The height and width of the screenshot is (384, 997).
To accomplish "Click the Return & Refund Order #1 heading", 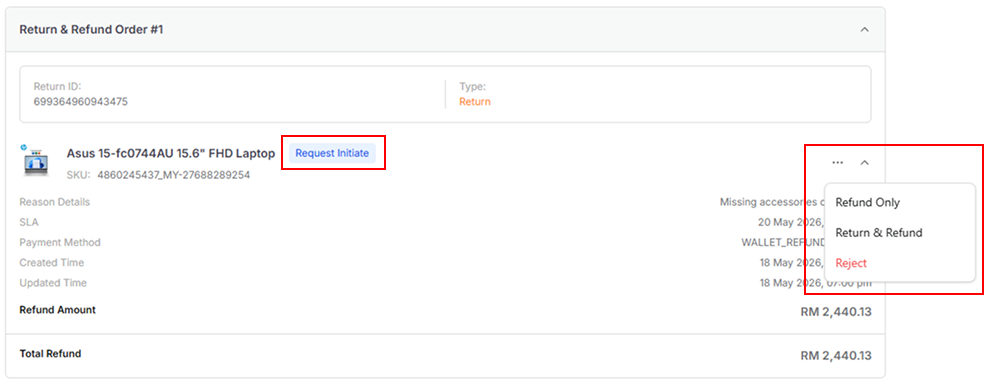I will [x=92, y=29].
